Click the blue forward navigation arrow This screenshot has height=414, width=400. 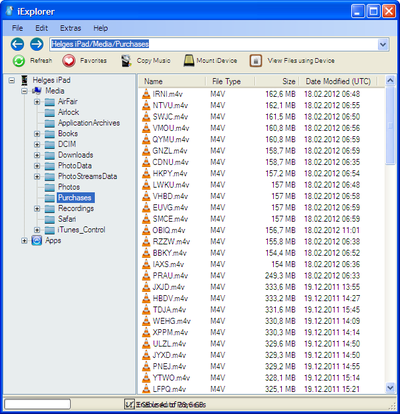tap(37, 44)
